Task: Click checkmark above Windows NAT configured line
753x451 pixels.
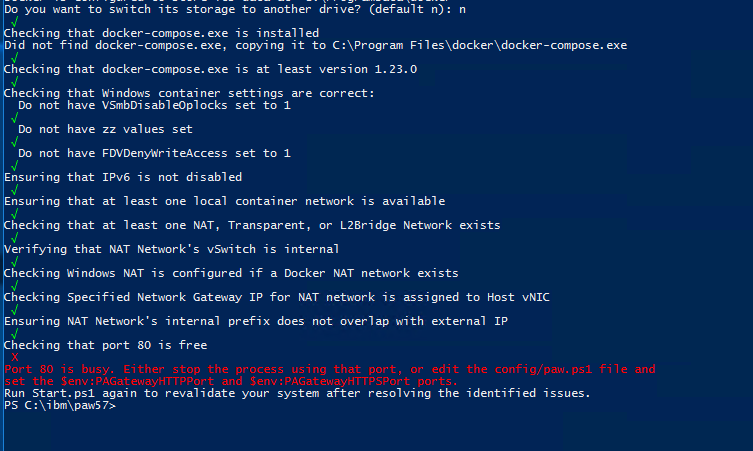Action: [14, 262]
